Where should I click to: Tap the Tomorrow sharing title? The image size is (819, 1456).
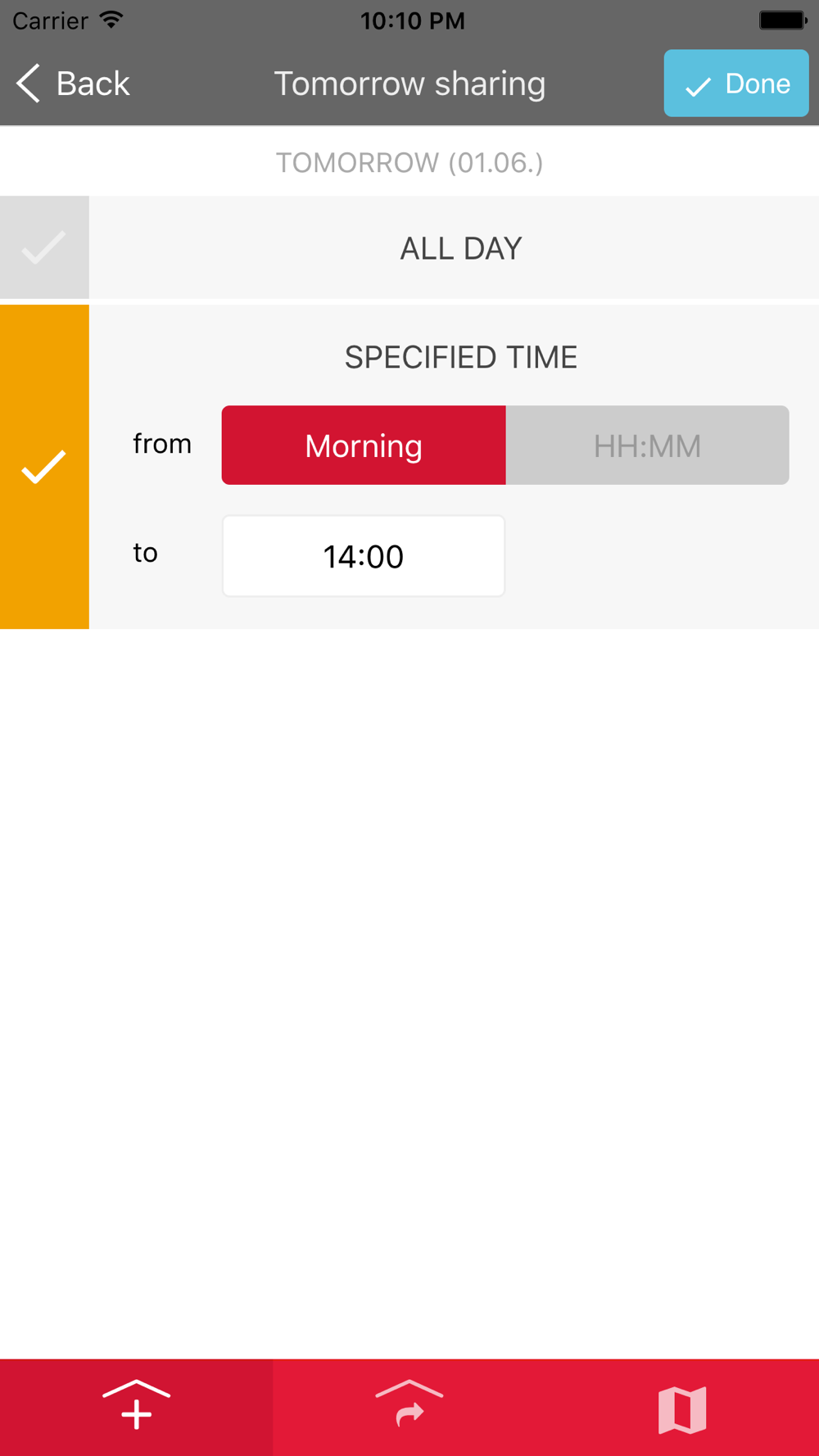click(x=409, y=84)
